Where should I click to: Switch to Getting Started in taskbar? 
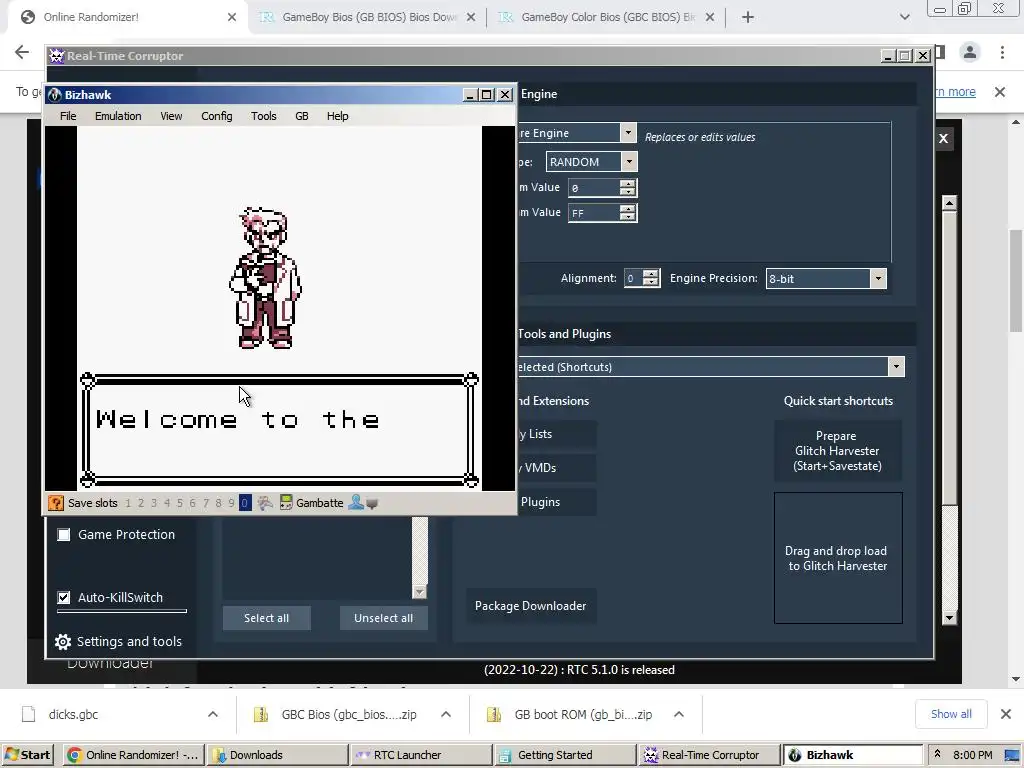pos(565,755)
